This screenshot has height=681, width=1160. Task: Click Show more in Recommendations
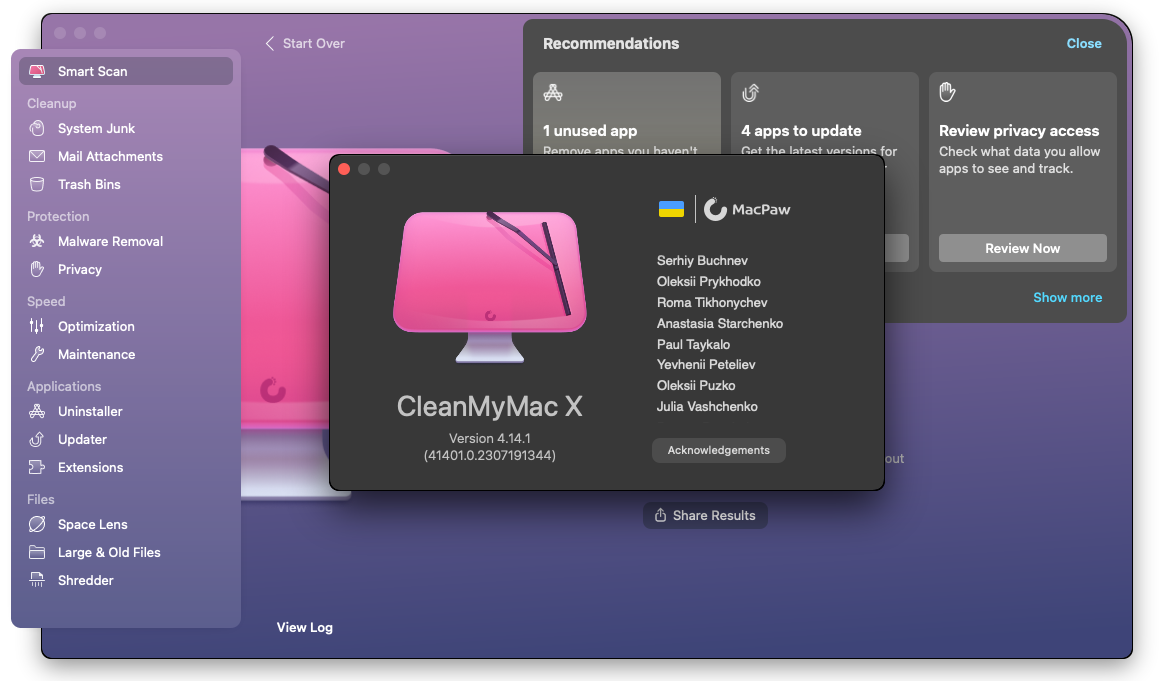tap(1067, 297)
